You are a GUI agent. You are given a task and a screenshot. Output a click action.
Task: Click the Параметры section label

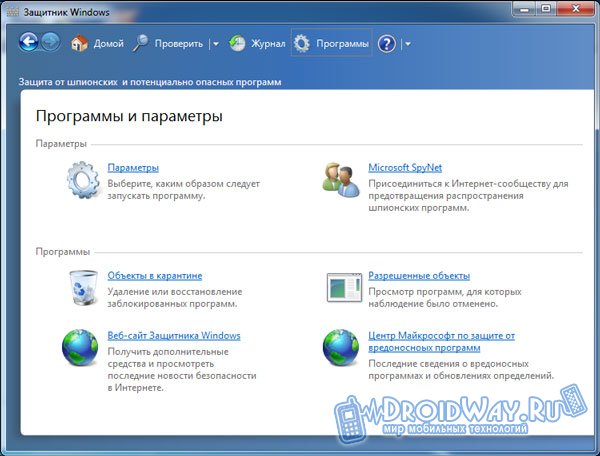[61, 144]
